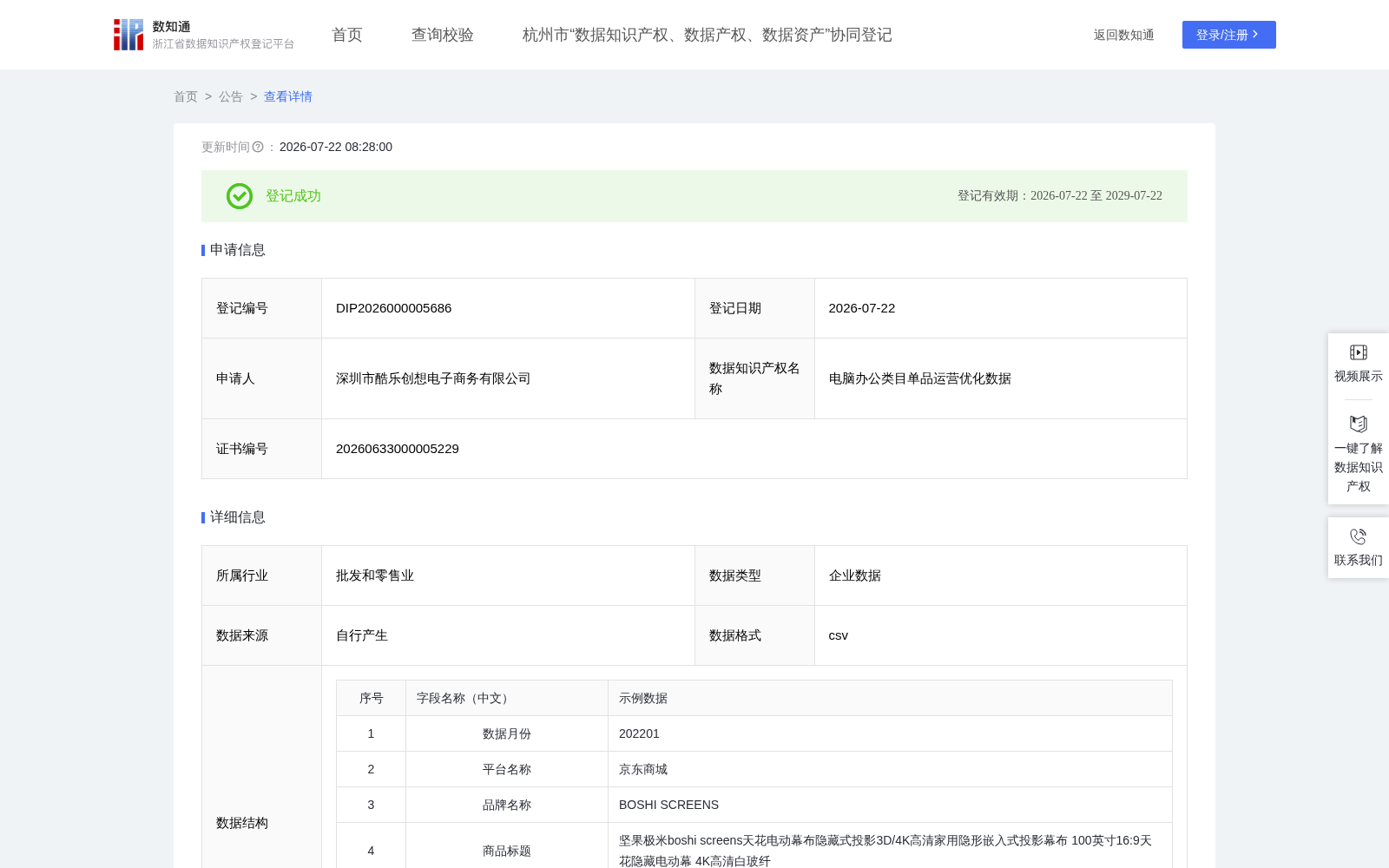Select certificate number 20260633000005229
Screen dimensions: 1389x868
[398, 449]
